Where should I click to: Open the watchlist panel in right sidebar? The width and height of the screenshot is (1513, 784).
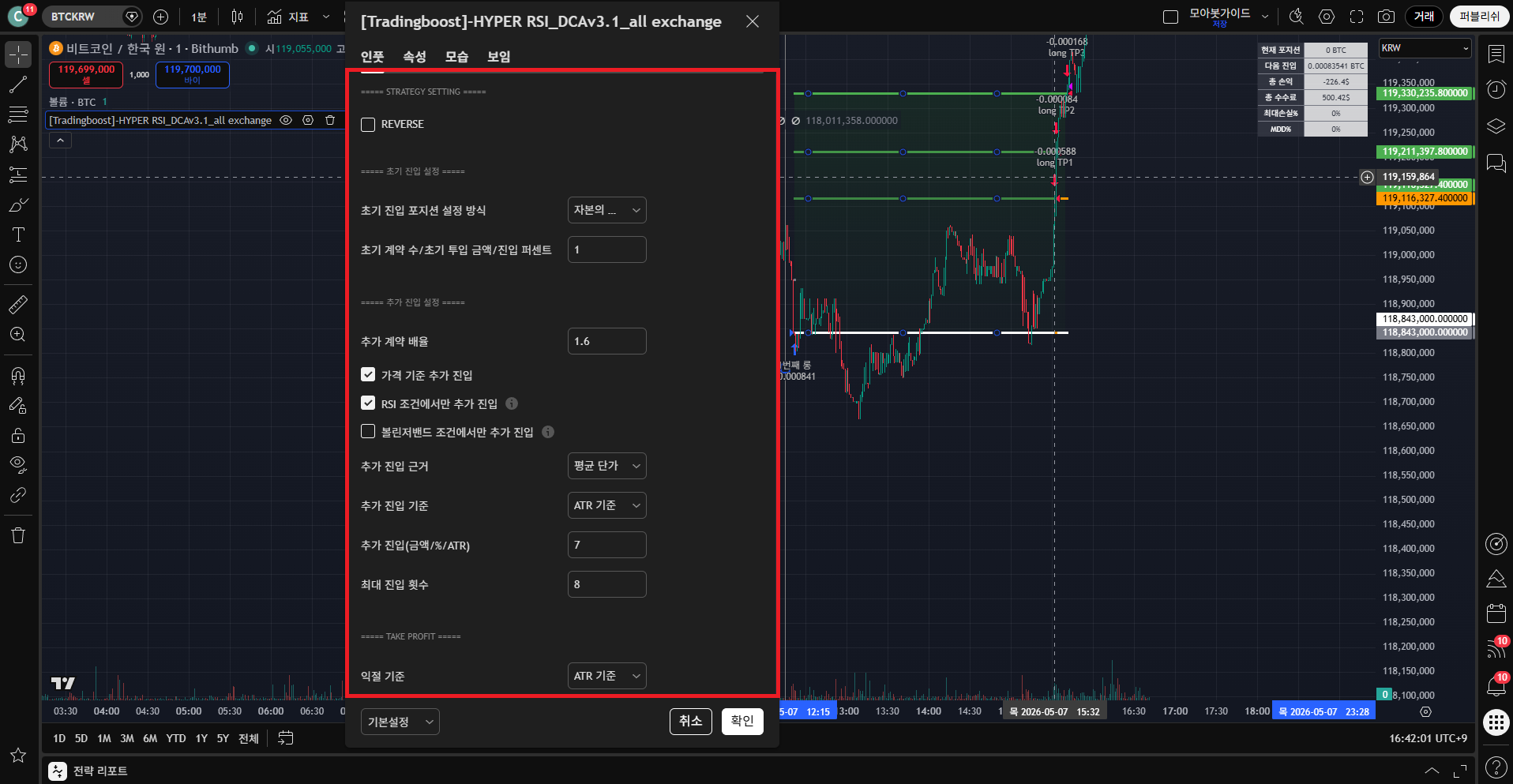tap(1496, 54)
